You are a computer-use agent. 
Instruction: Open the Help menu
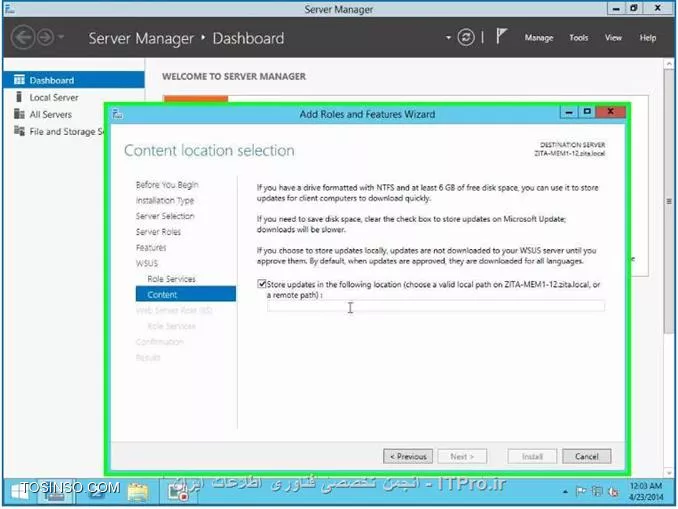(x=648, y=38)
